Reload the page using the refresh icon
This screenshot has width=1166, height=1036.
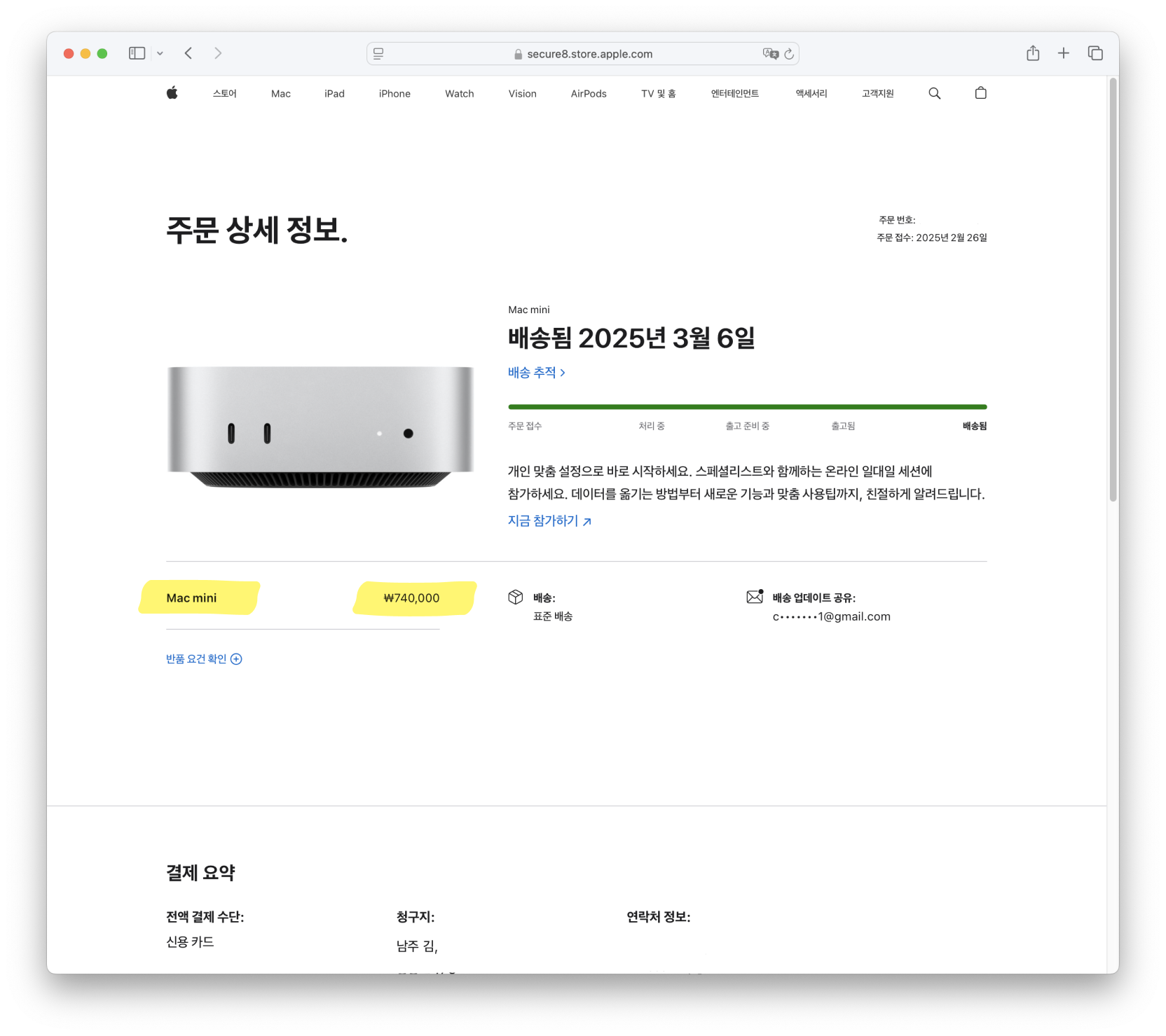pyautogui.click(x=789, y=53)
